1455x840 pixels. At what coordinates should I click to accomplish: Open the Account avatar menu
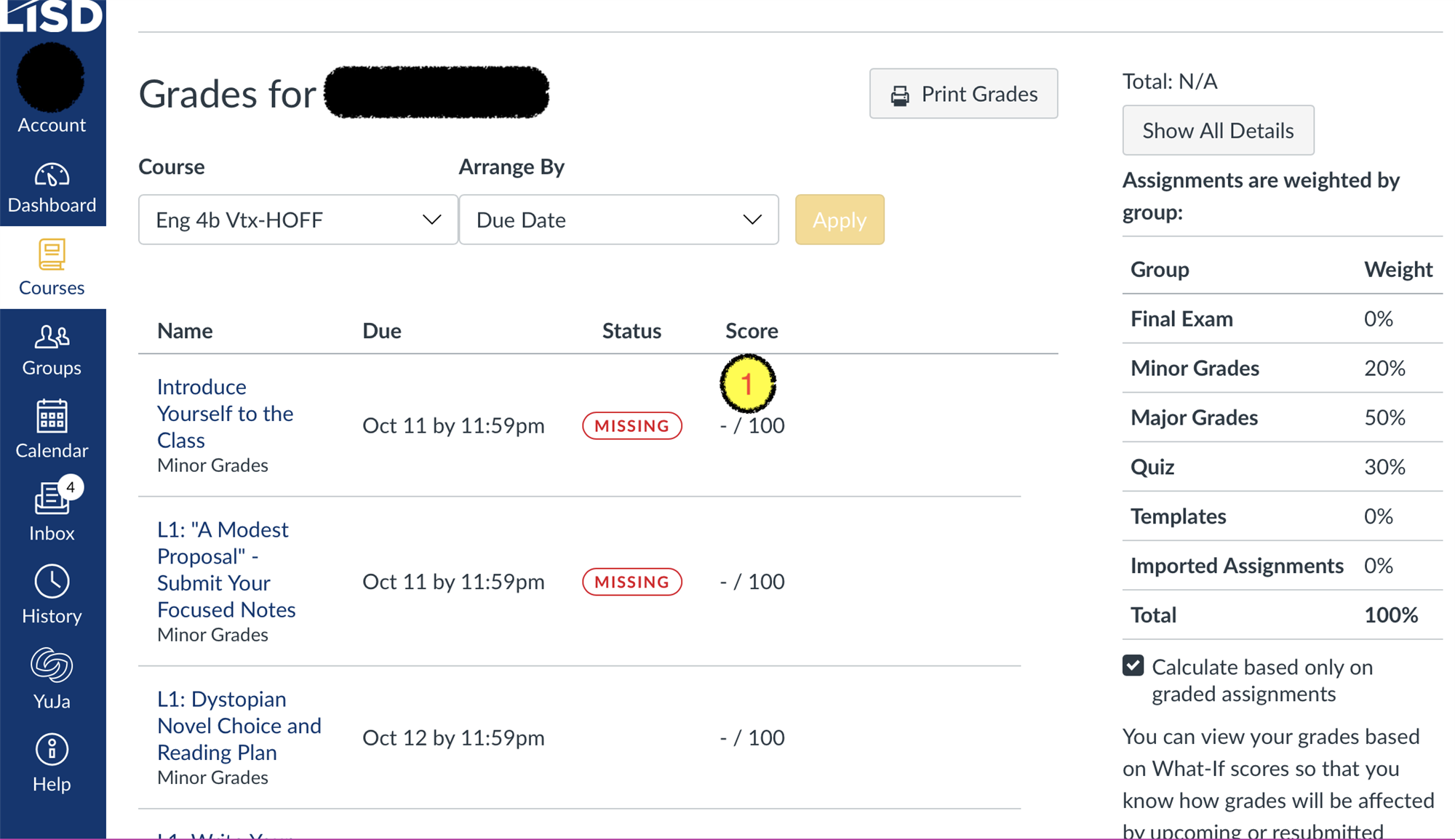point(51,77)
